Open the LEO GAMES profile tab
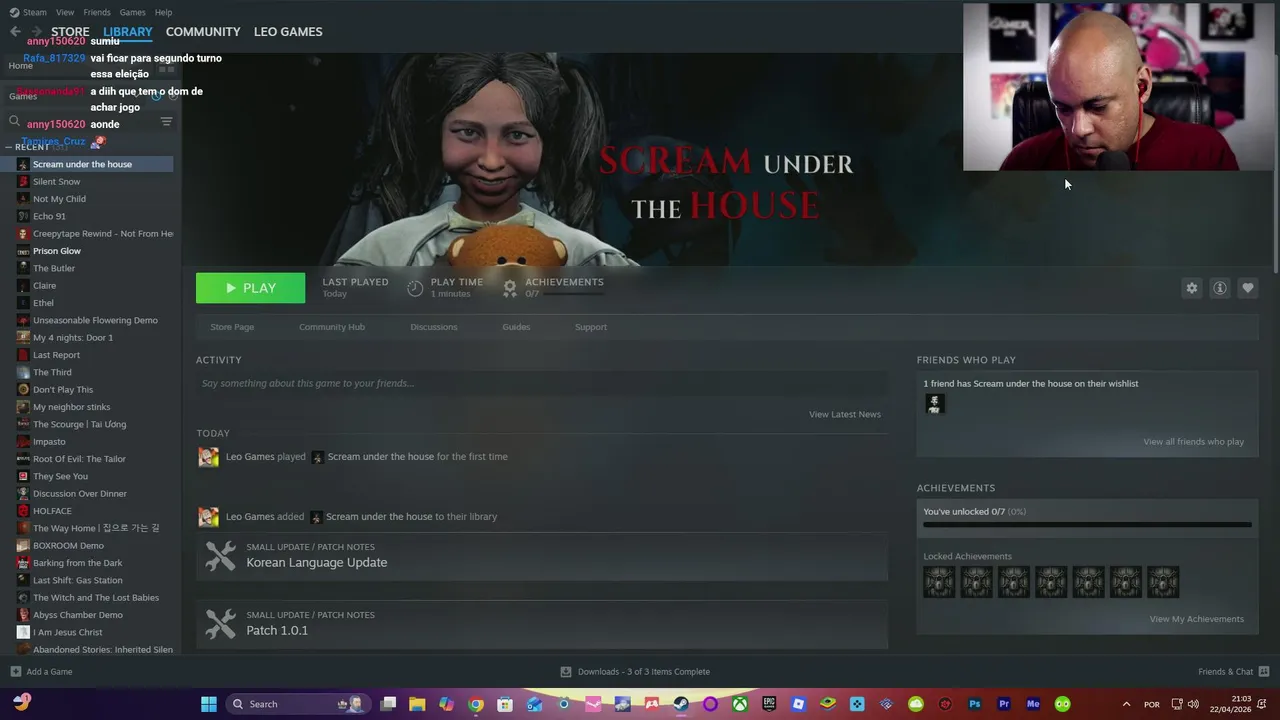 pyautogui.click(x=288, y=32)
